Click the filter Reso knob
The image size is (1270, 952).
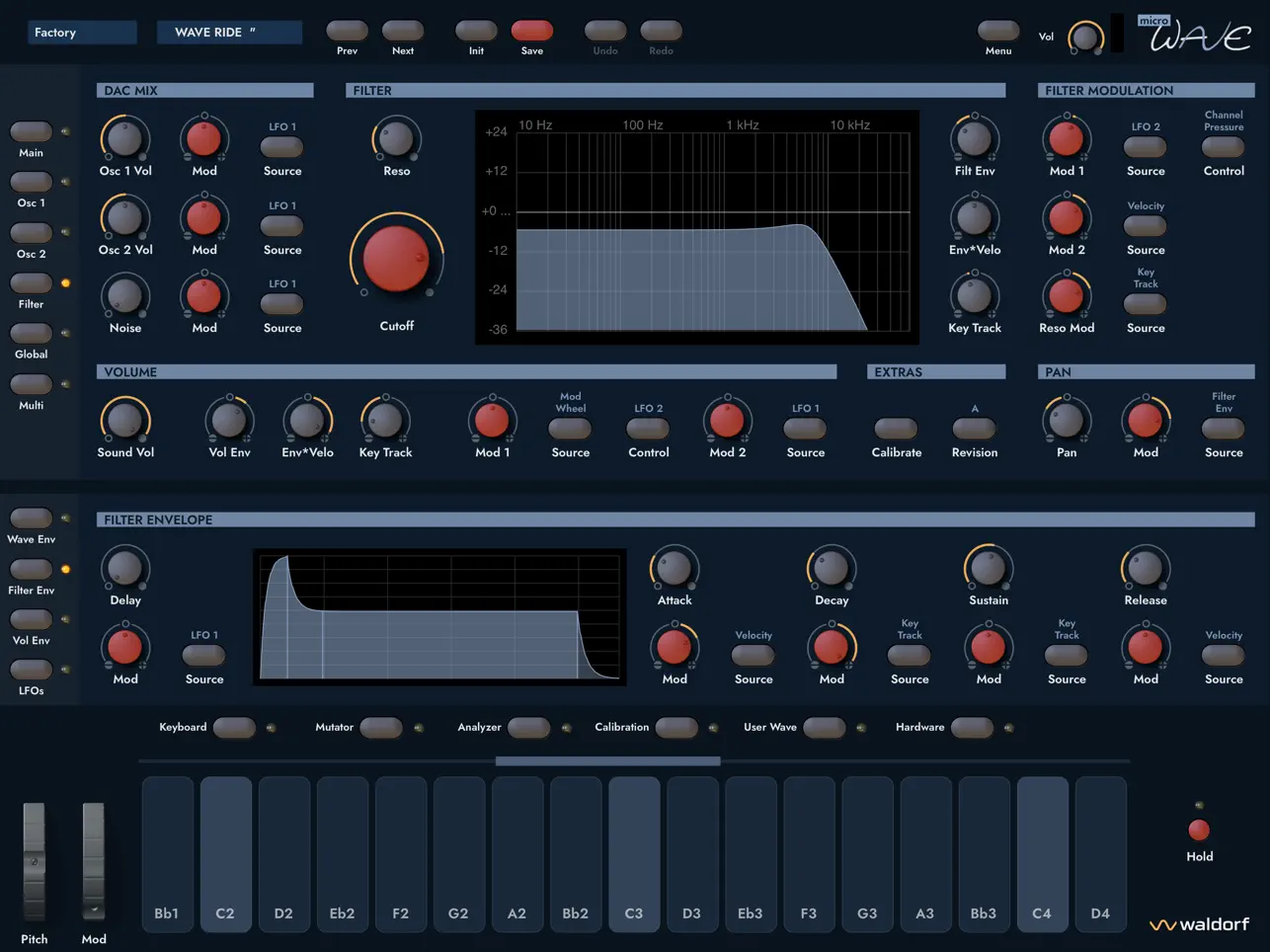(396, 138)
